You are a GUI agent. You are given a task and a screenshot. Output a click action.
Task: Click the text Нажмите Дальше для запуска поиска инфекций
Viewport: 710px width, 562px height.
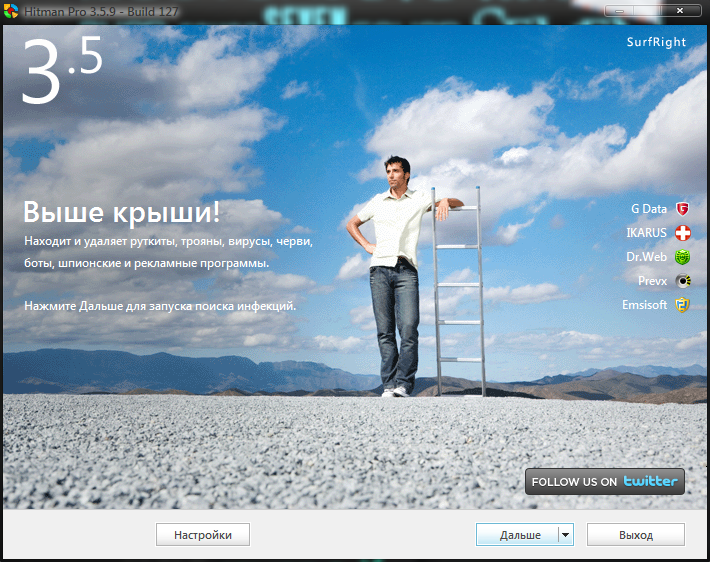pyautogui.click(x=160, y=306)
